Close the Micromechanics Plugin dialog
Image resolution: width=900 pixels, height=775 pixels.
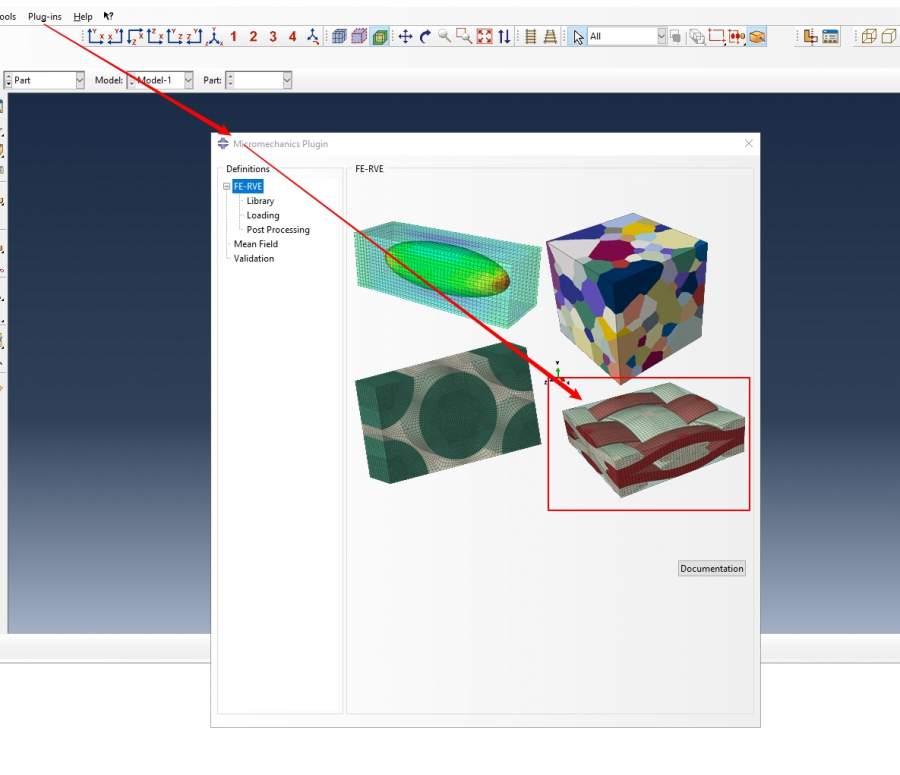click(x=749, y=144)
